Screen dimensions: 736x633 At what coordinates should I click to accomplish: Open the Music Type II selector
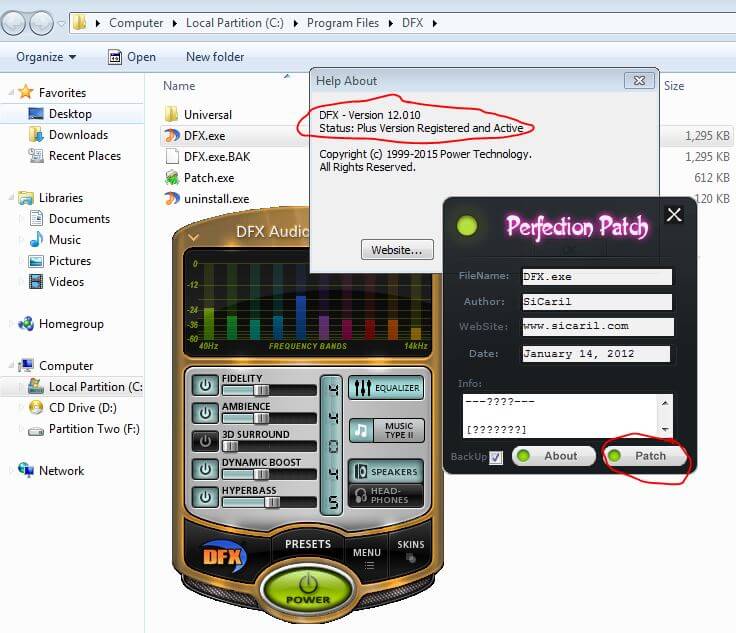(386, 430)
